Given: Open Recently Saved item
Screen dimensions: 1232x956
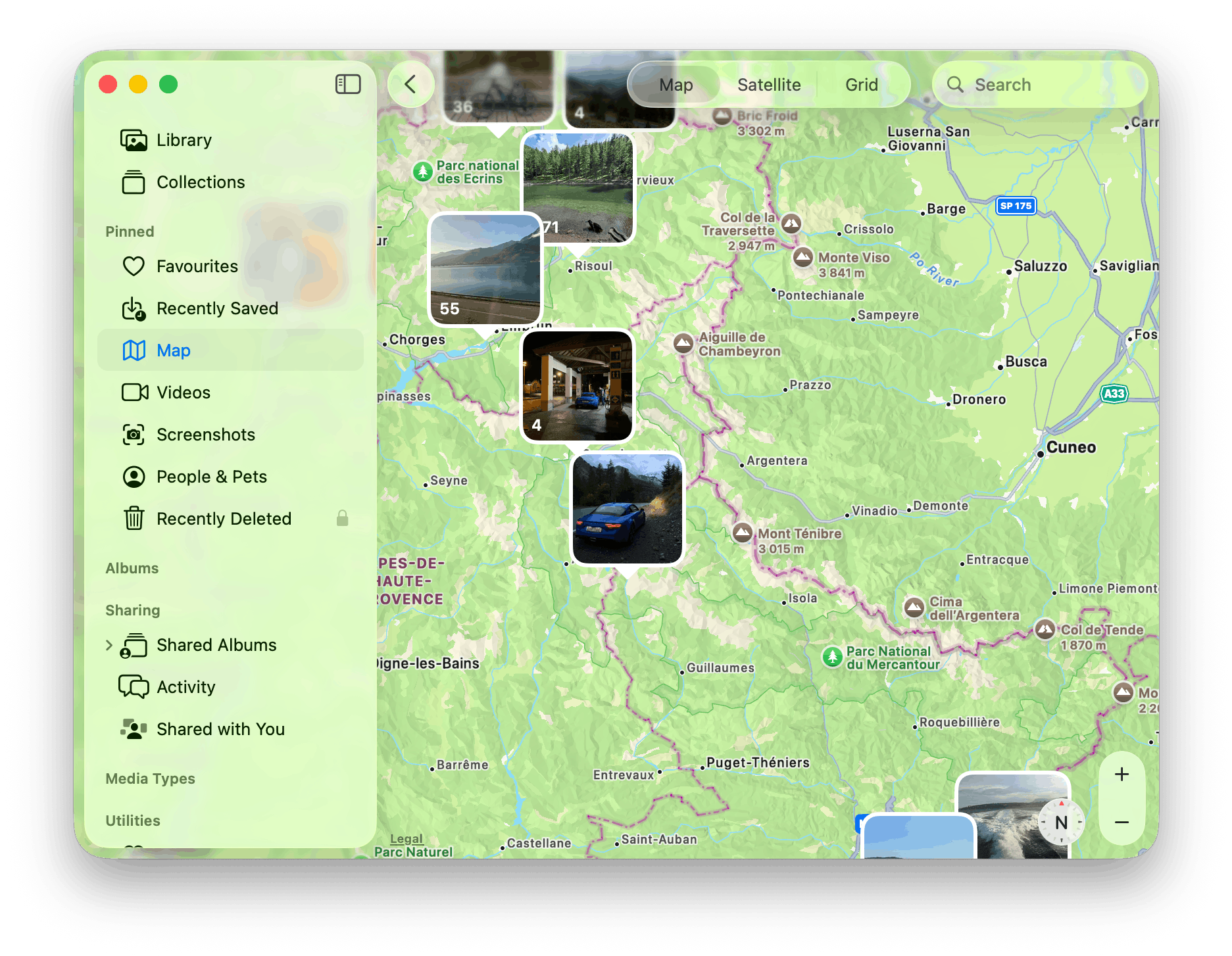Looking at the screenshot, I should tap(216, 308).
